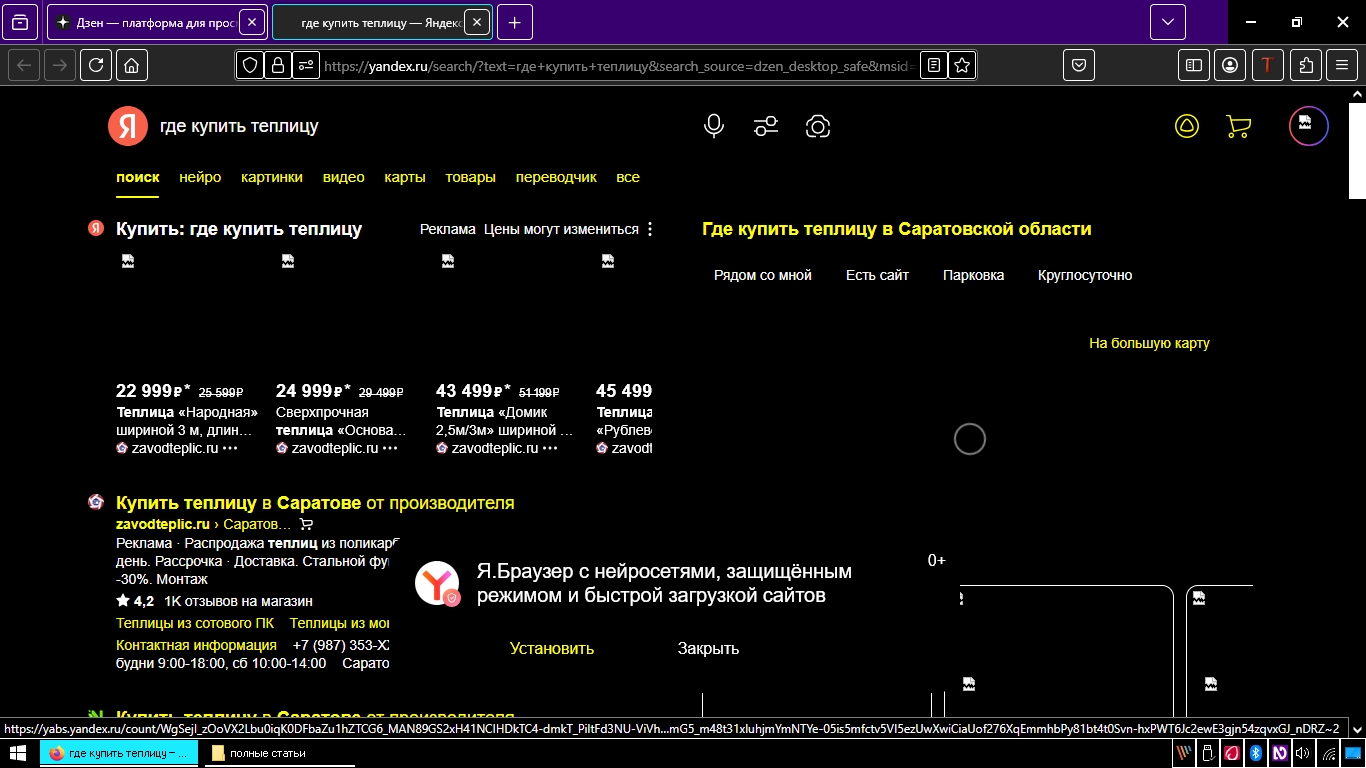
Task: Open search settings sliders icon
Action: pyautogui.click(x=766, y=126)
